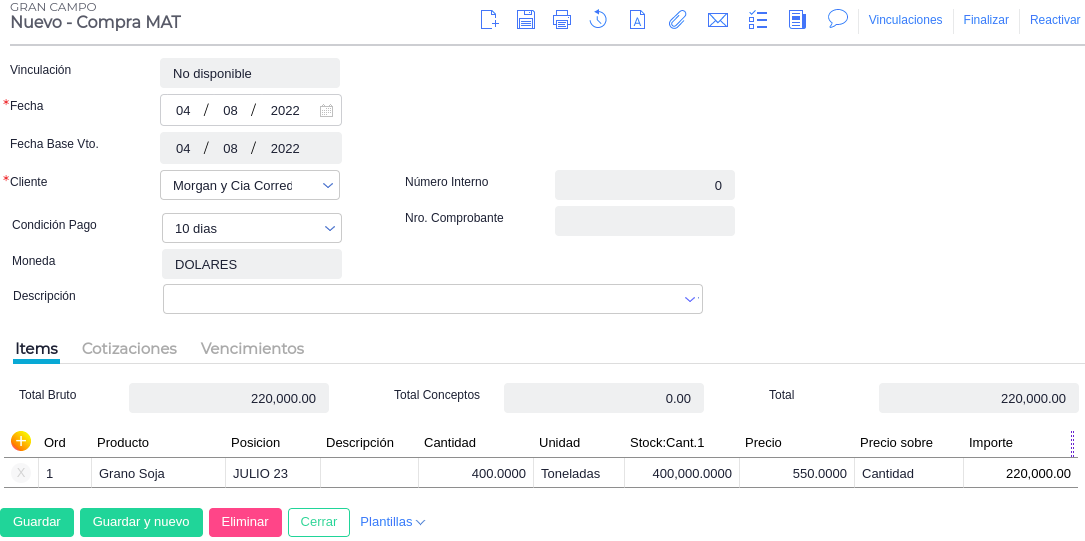Expand the Descripción dropdown
This screenshot has height=541, width=1085.
click(x=690, y=299)
